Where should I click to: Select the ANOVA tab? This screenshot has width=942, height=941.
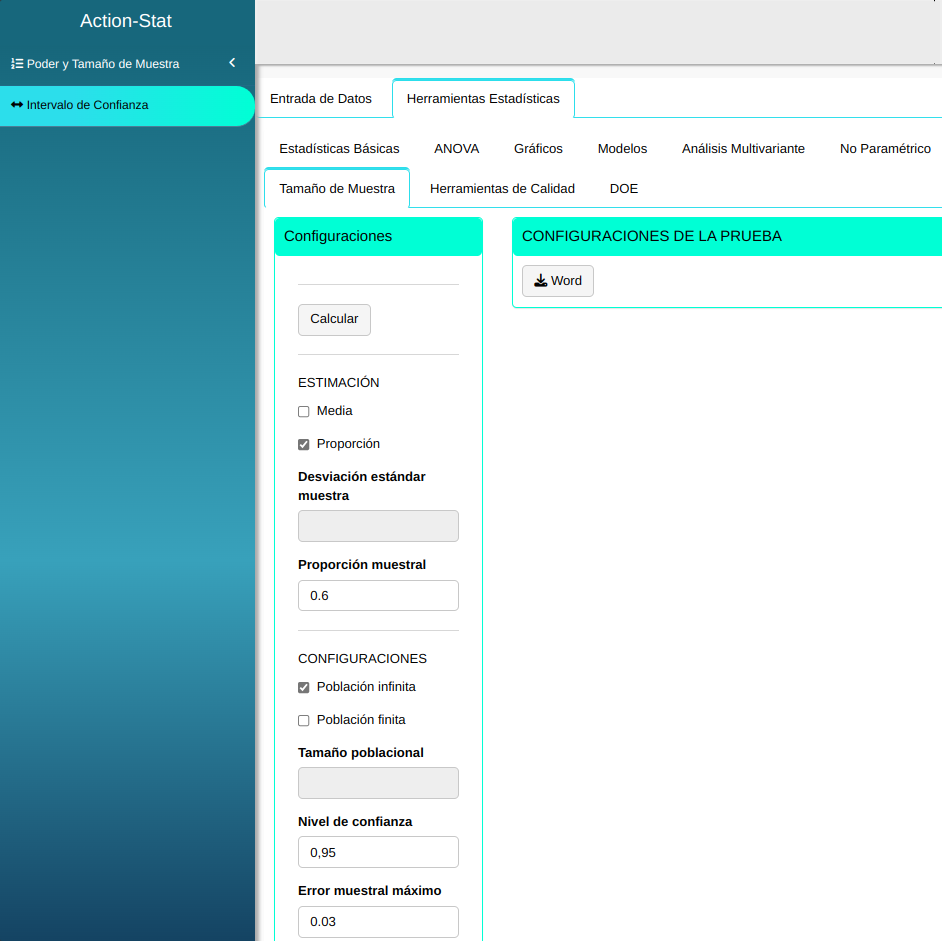456,149
